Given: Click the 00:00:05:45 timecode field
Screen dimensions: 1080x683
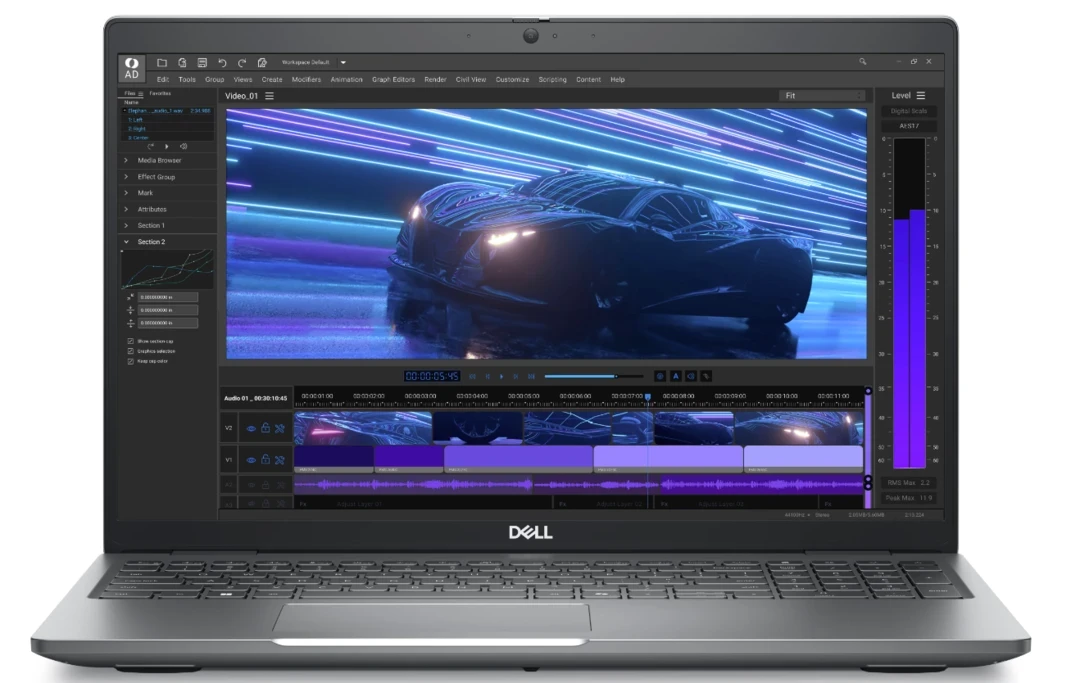Looking at the screenshot, I should [x=432, y=376].
